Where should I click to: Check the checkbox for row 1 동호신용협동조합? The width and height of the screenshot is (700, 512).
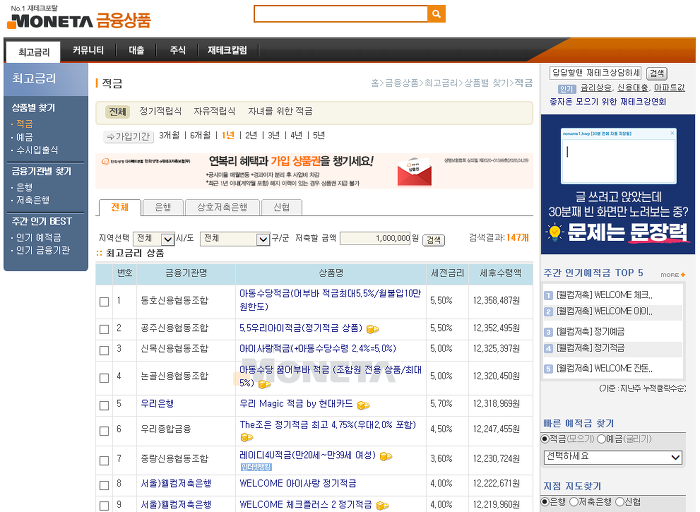pos(104,302)
